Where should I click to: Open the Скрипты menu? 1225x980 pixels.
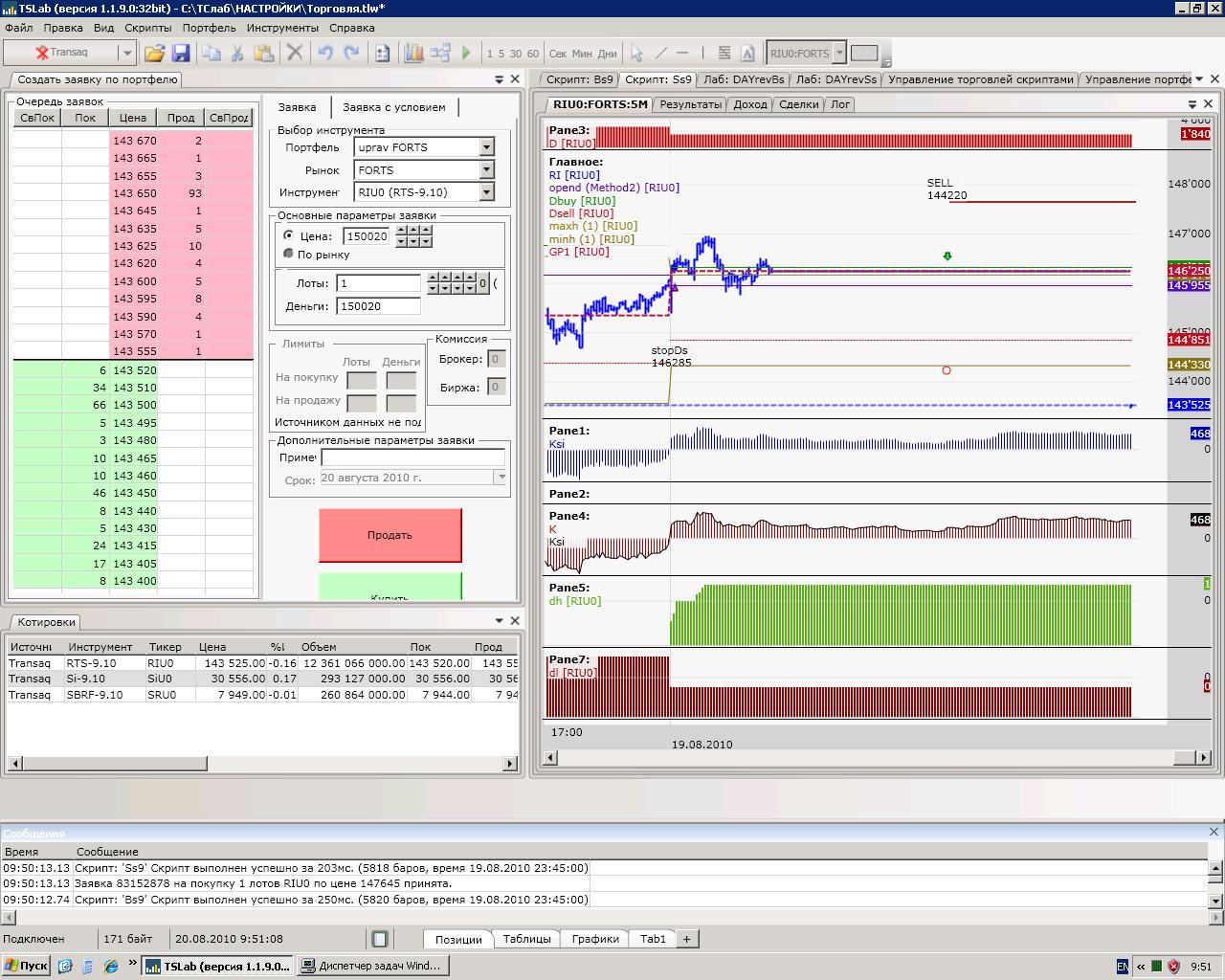pos(147,28)
